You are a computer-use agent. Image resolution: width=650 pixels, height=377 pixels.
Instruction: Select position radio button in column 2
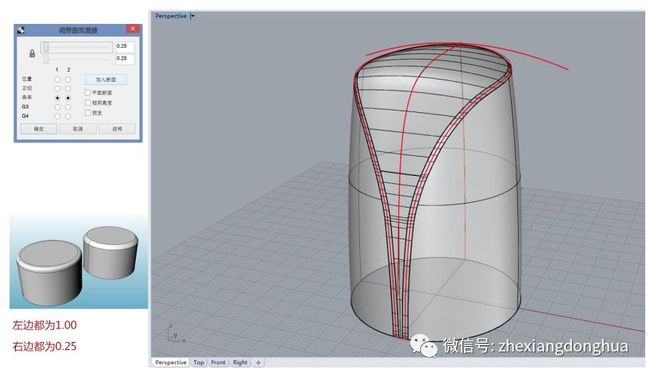click(x=68, y=79)
